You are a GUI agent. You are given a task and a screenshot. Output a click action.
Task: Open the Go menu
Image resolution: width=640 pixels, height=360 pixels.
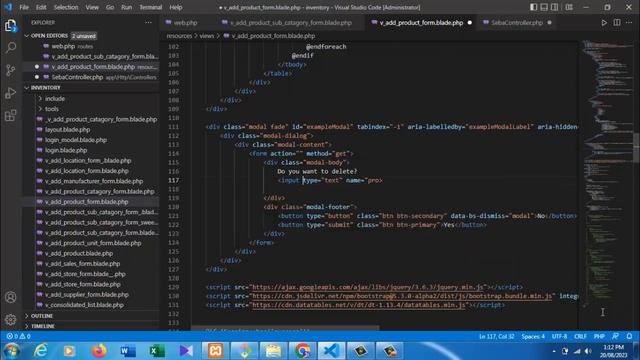(110, 7)
